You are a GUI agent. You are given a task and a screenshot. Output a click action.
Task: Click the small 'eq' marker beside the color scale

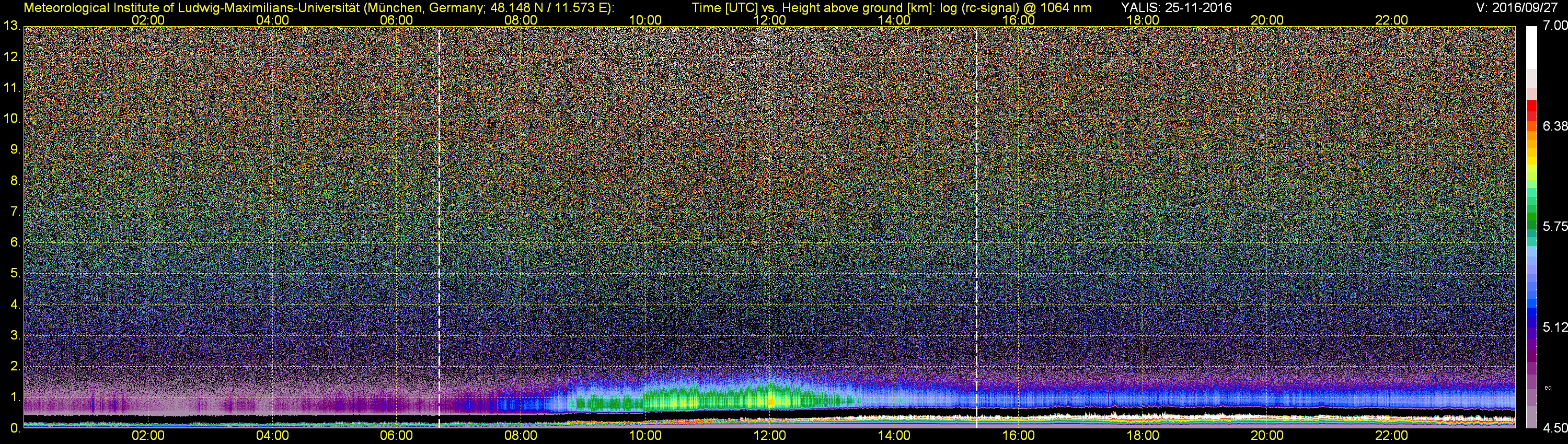click(x=1548, y=388)
